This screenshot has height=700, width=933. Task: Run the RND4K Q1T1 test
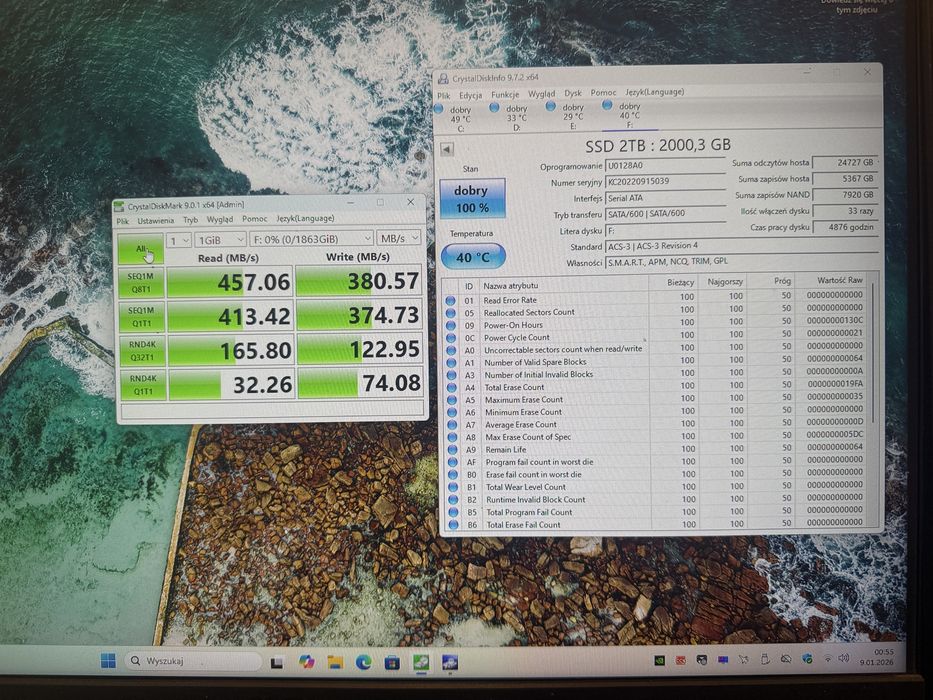pos(143,385)
